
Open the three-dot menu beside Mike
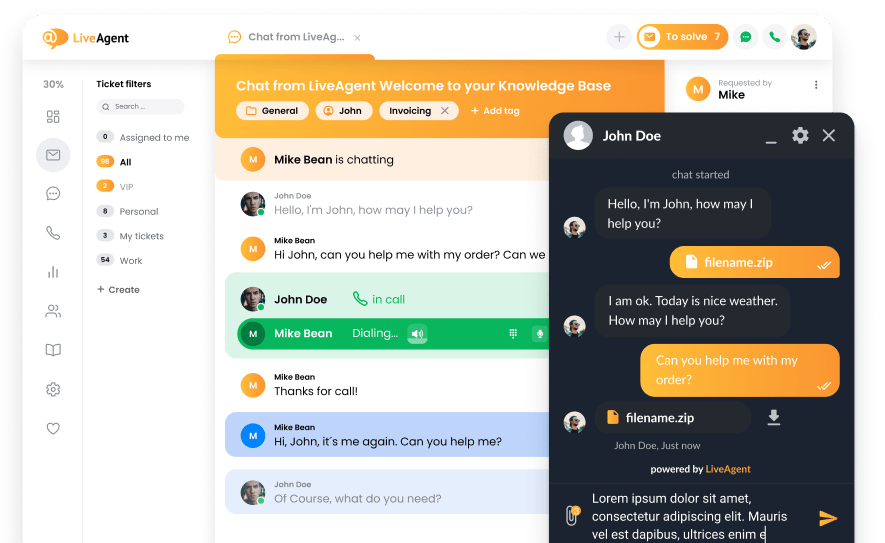[x=816, y=85]
